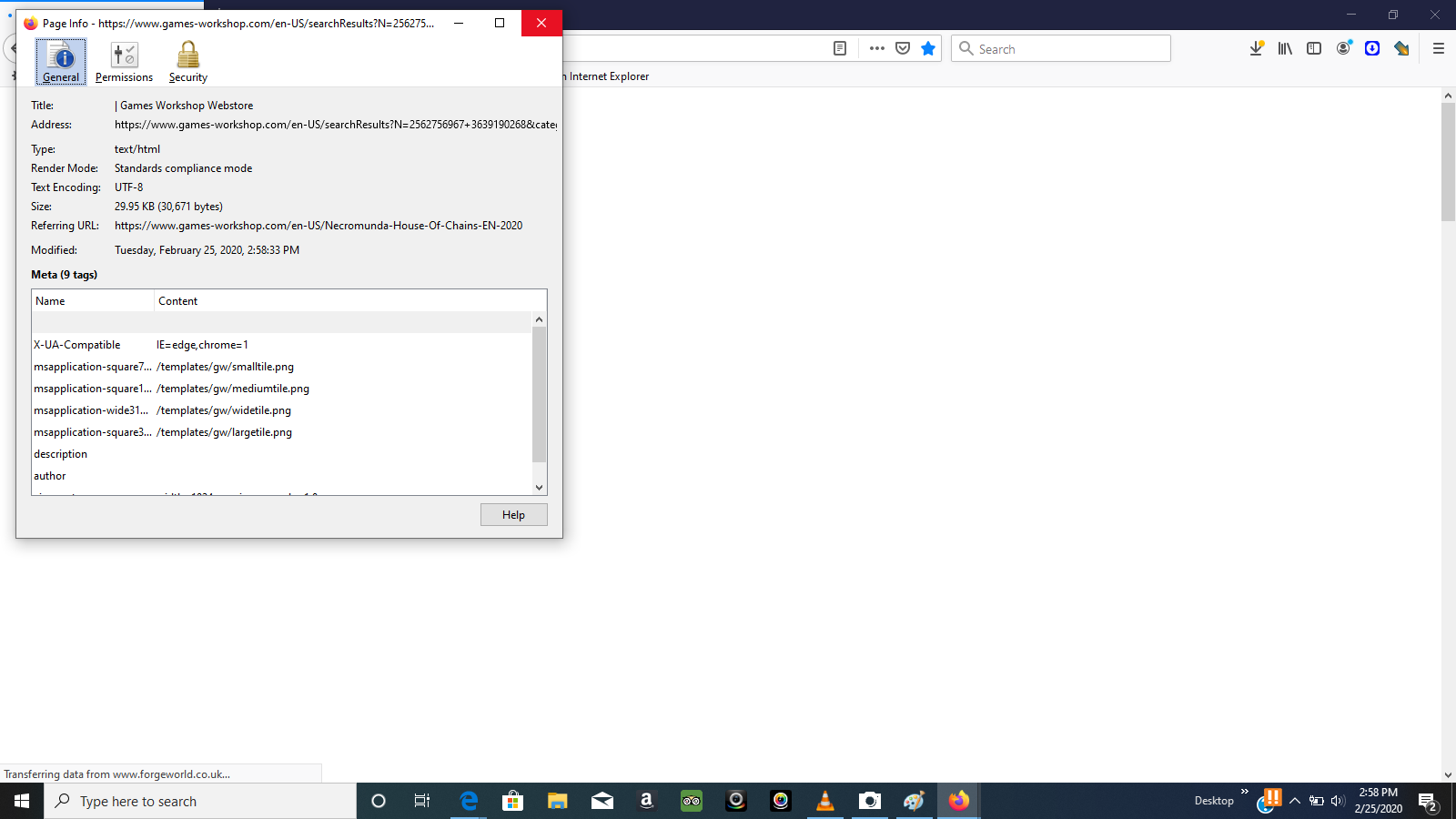Click the Name column header in Meta table
Image resolution: width=1456 pixels, height=819 pixels.
pos(93,301)
